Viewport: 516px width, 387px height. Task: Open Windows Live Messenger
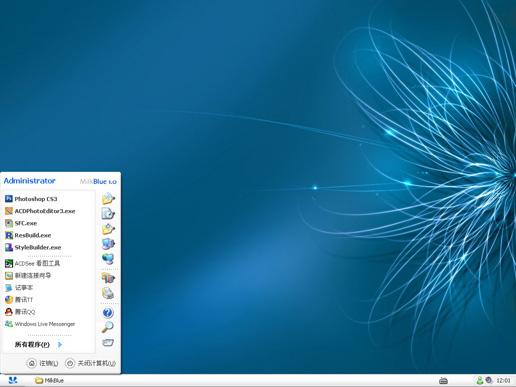pos(40,324)
